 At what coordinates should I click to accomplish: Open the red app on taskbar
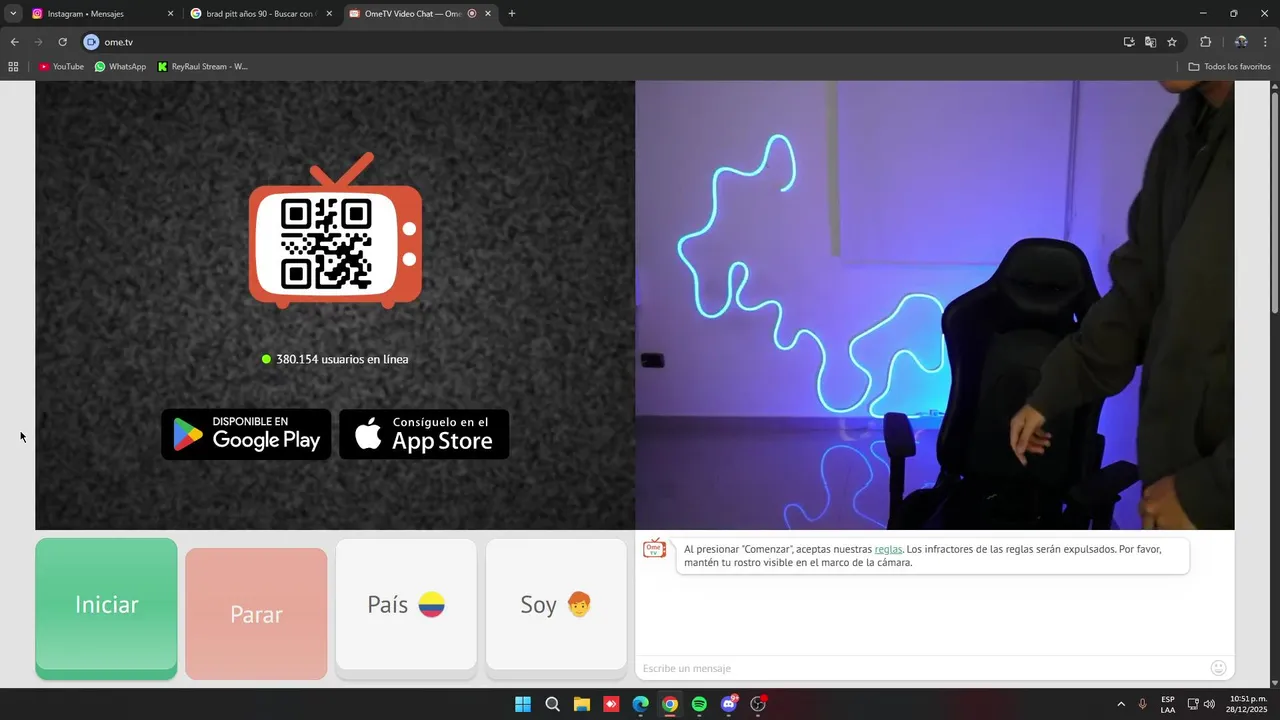click(611, 704)
